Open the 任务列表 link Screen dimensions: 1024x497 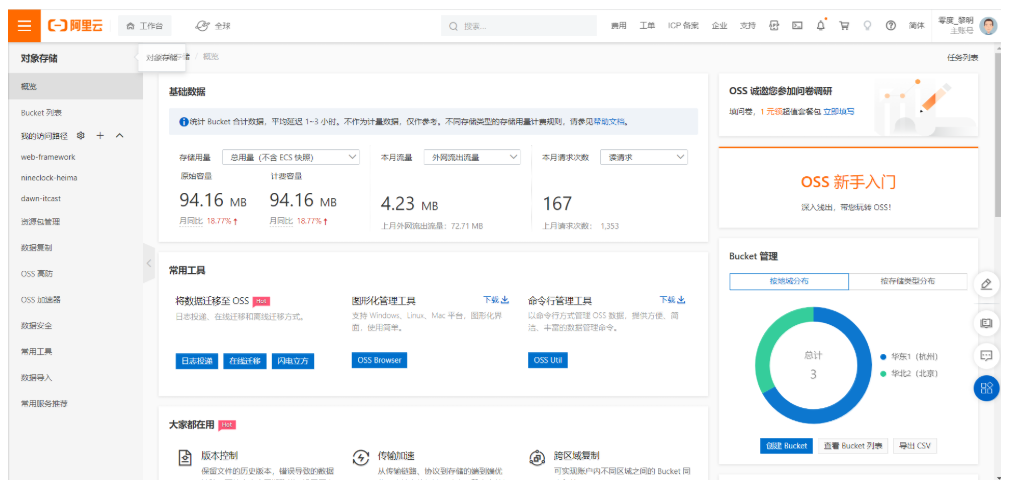click(963, 57)
